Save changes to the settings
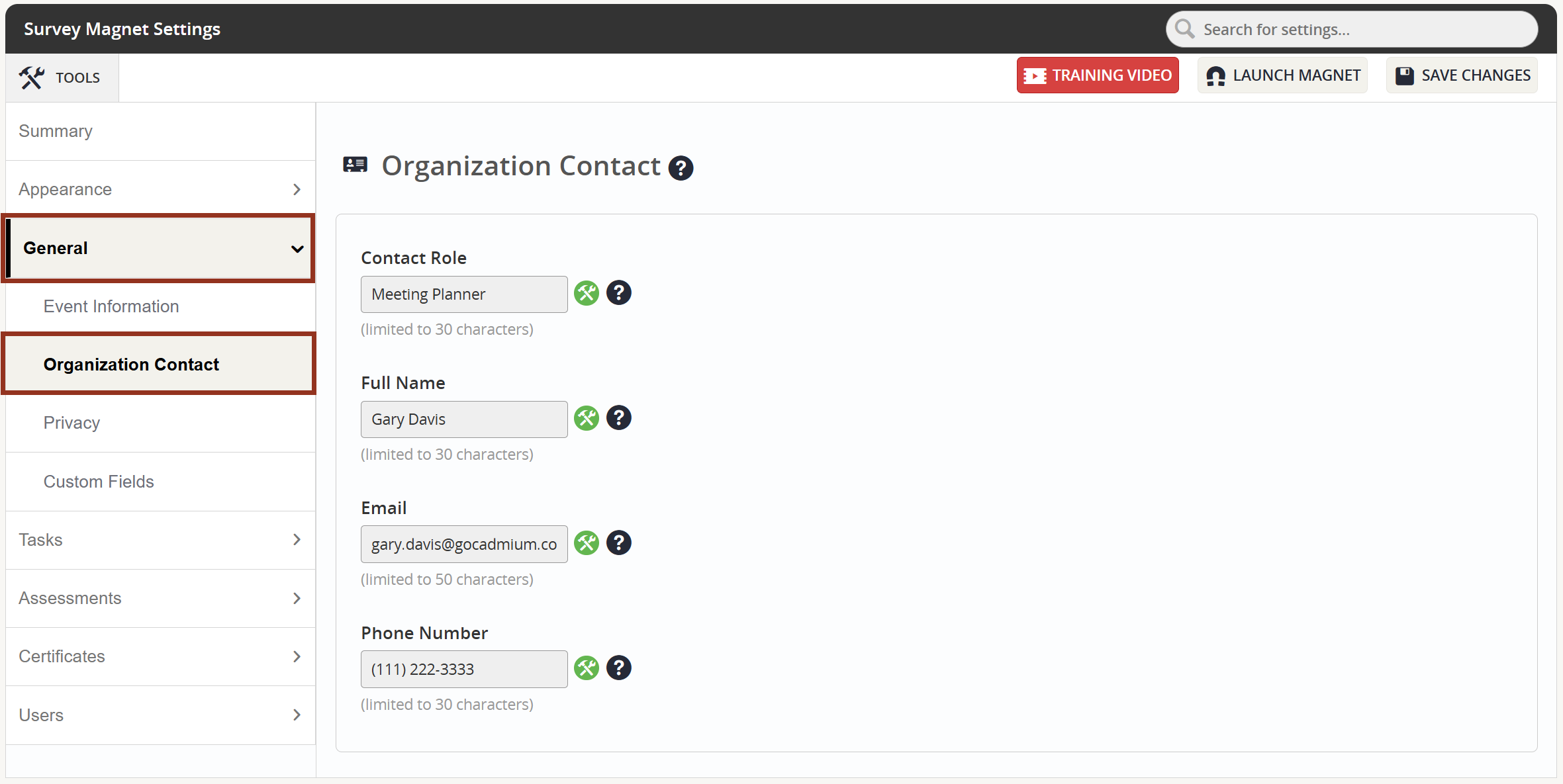The image size is (1563, 784). (1462, 75)
